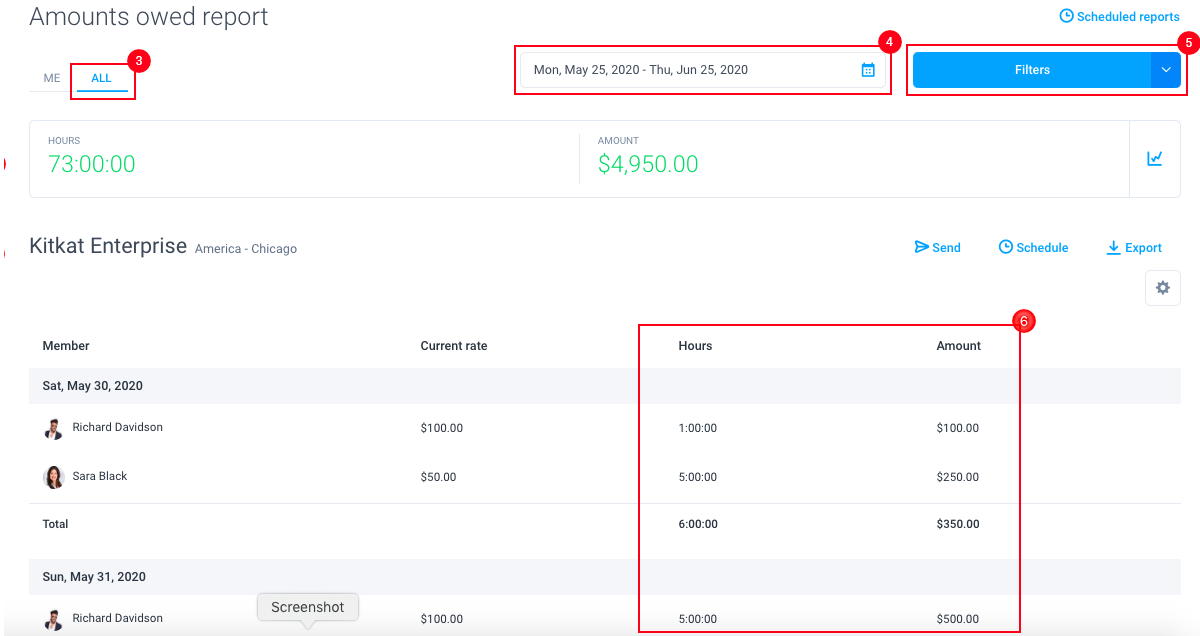Click the bar chart icon beside totals

(x=1155, y=158)
